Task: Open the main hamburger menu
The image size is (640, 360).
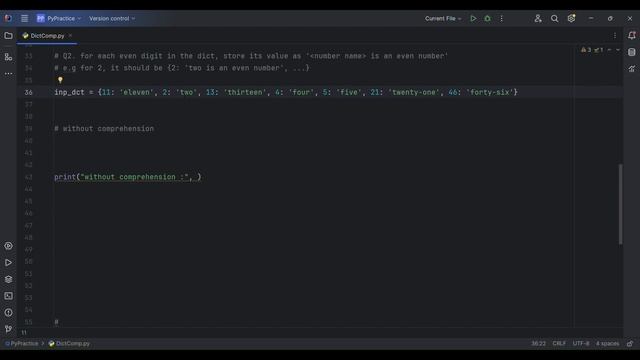Action: click(24, 18)
